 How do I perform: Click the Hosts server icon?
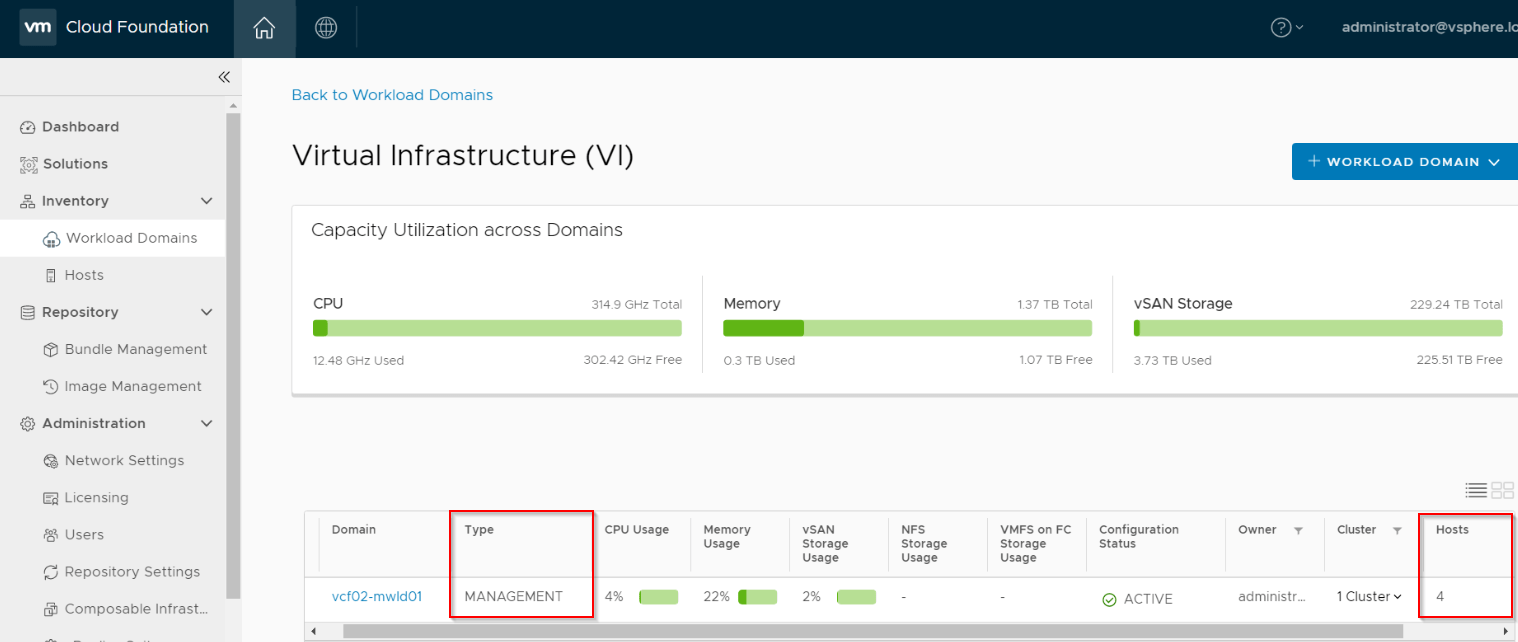(52, 275)
